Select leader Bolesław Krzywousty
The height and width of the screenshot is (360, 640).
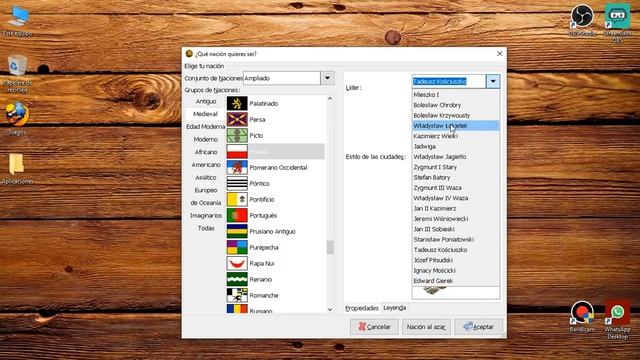point(456,115)
